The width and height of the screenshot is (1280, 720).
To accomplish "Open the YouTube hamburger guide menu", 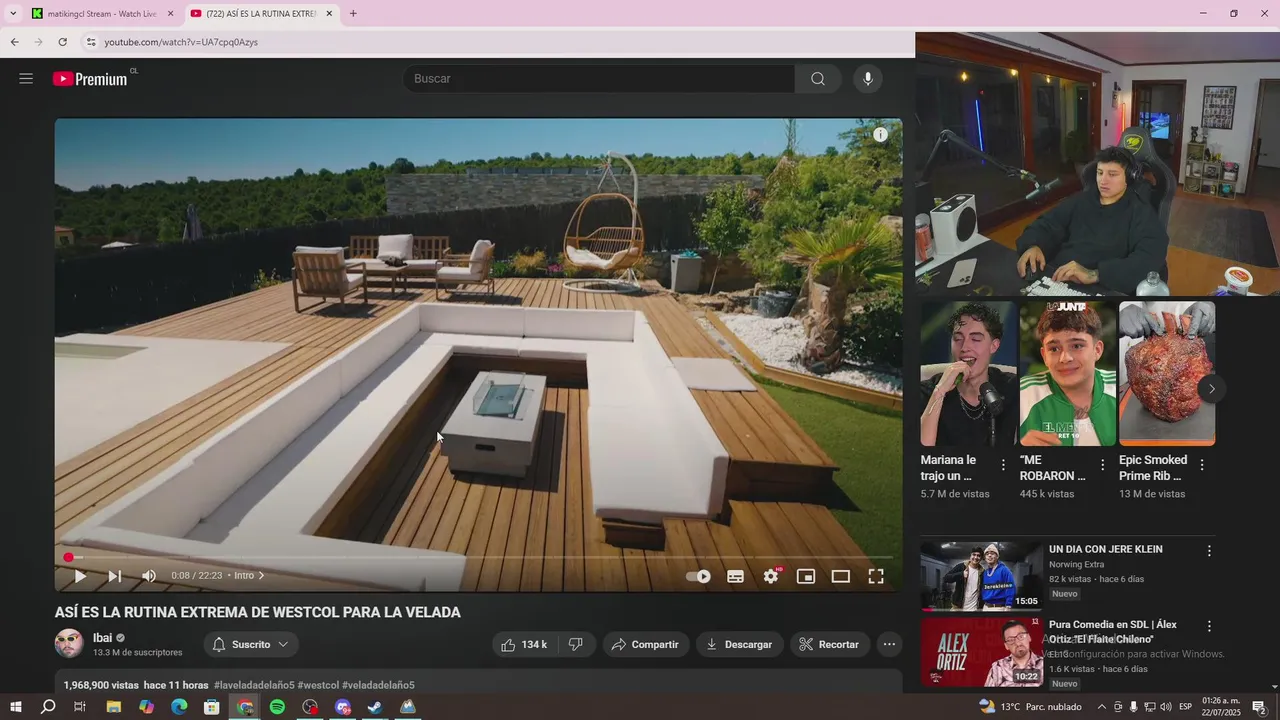I will click(x=26, y=79).
